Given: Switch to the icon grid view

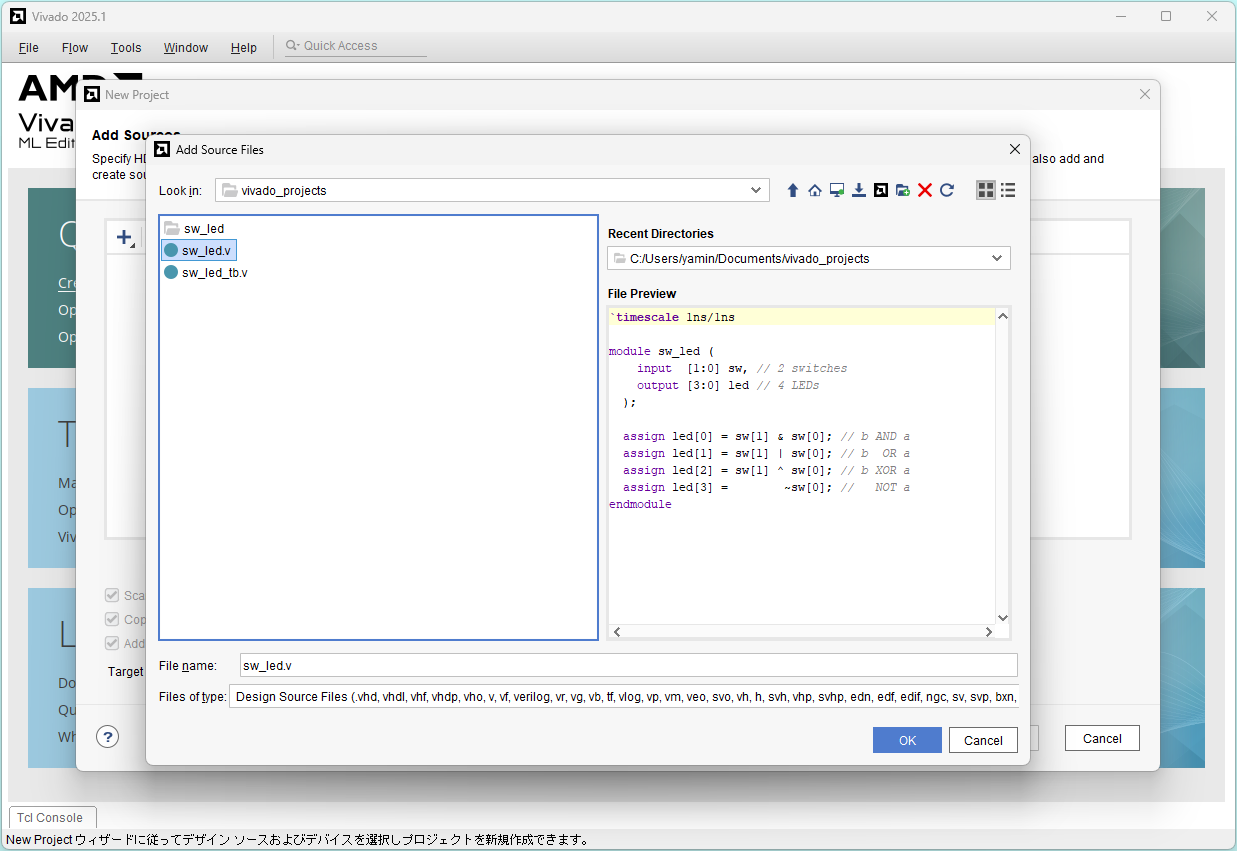Looking at the screenshot, I should (986, 190).
